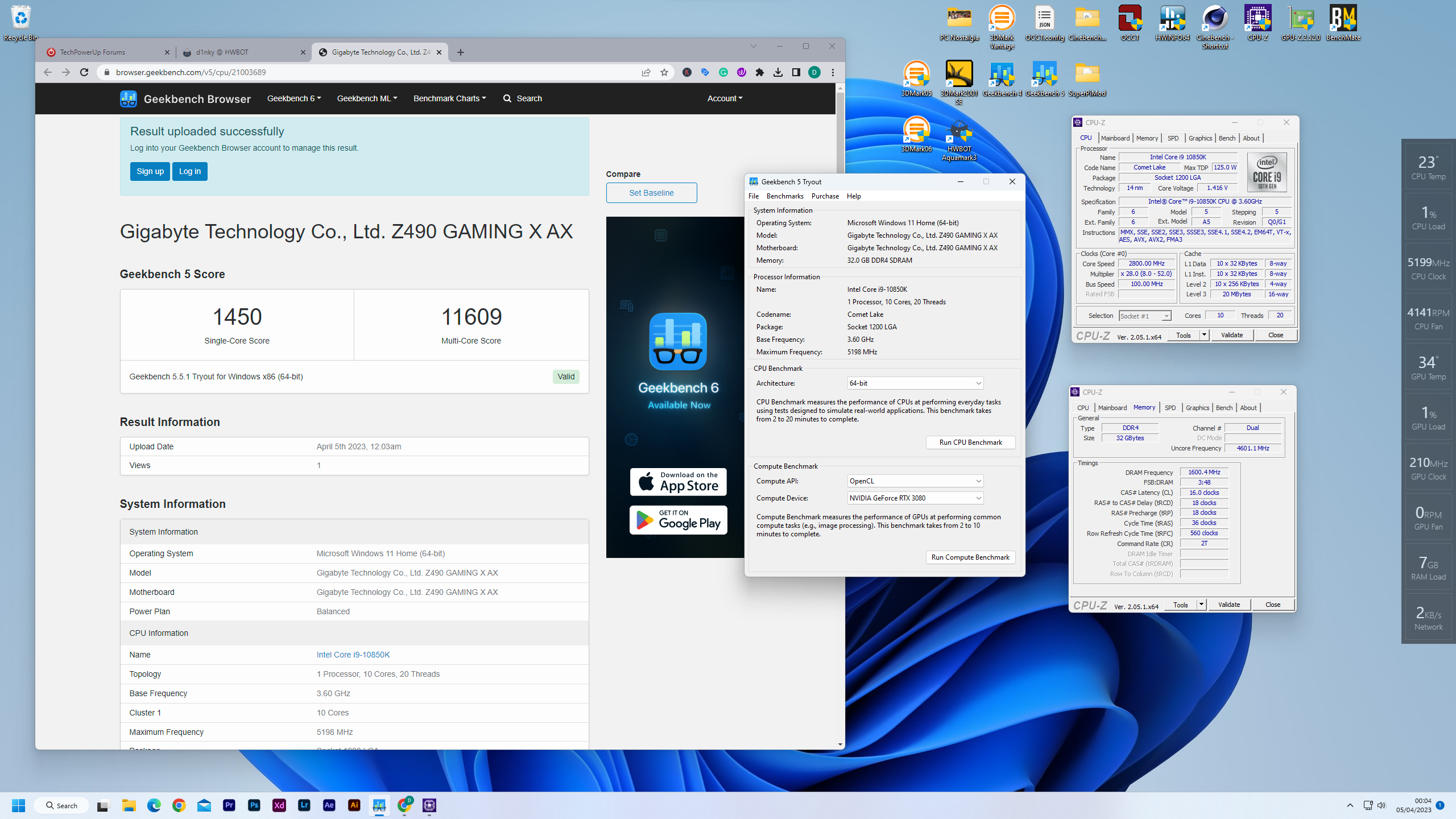
Task: Open OCCT.config JSON file icon
Action: pyautogui.click(x=1044, y=23)
